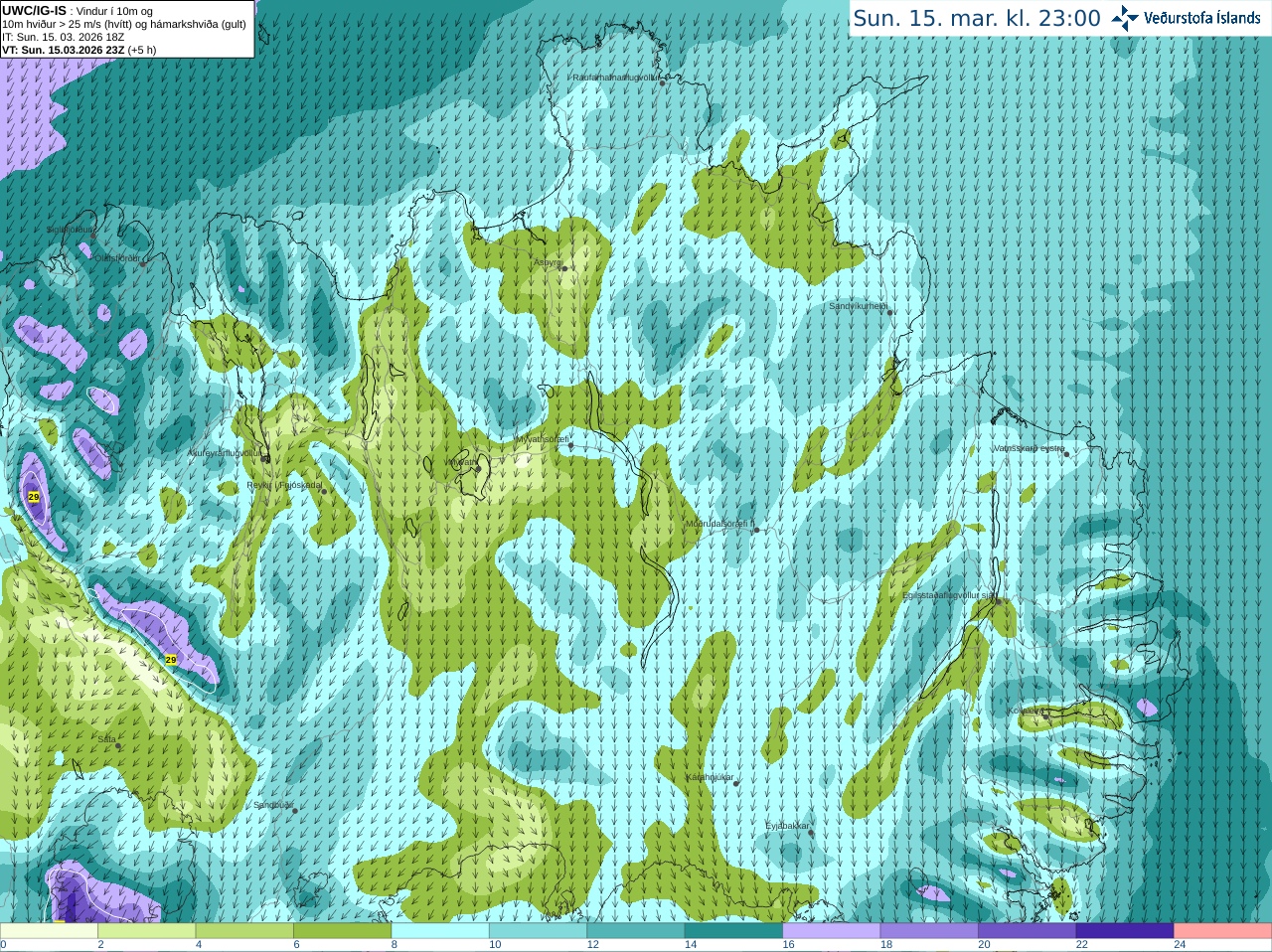This screenshot has height=952, width=1272.
Task: Click the Mývatnsöræfi station label
Action: click(542, 439)
